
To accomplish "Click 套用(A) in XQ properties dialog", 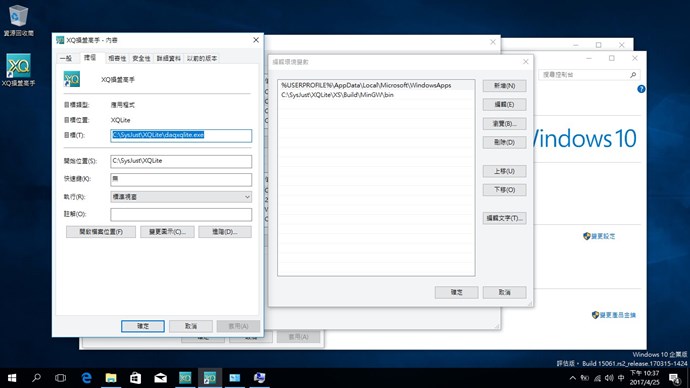I will coord(238,326).
